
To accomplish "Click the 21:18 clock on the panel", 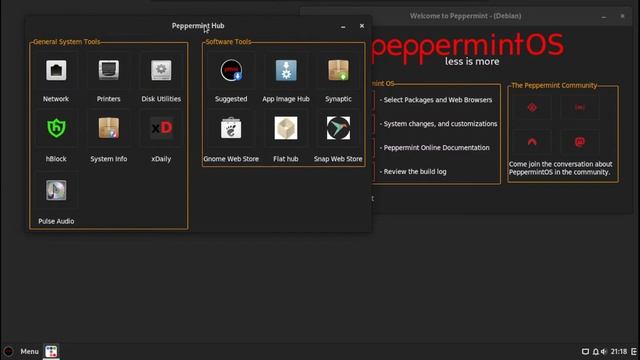I will (619, 351).
